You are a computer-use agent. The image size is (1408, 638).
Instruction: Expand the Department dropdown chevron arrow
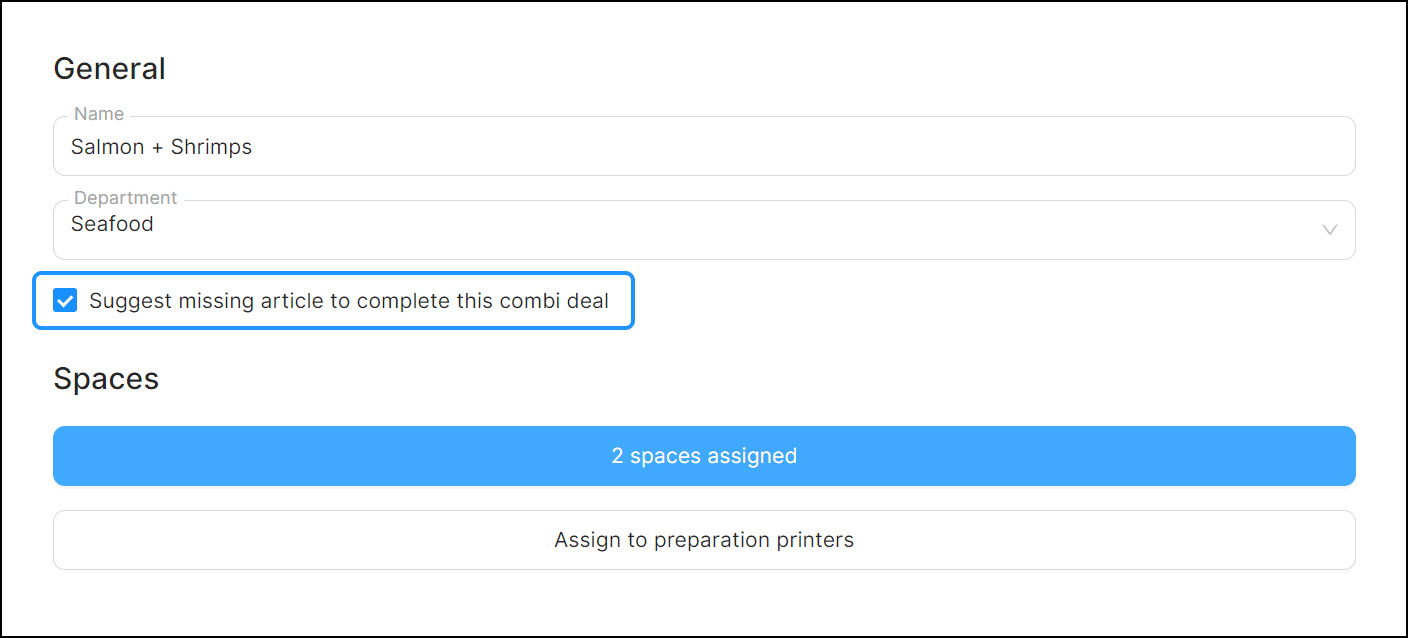1329,230
